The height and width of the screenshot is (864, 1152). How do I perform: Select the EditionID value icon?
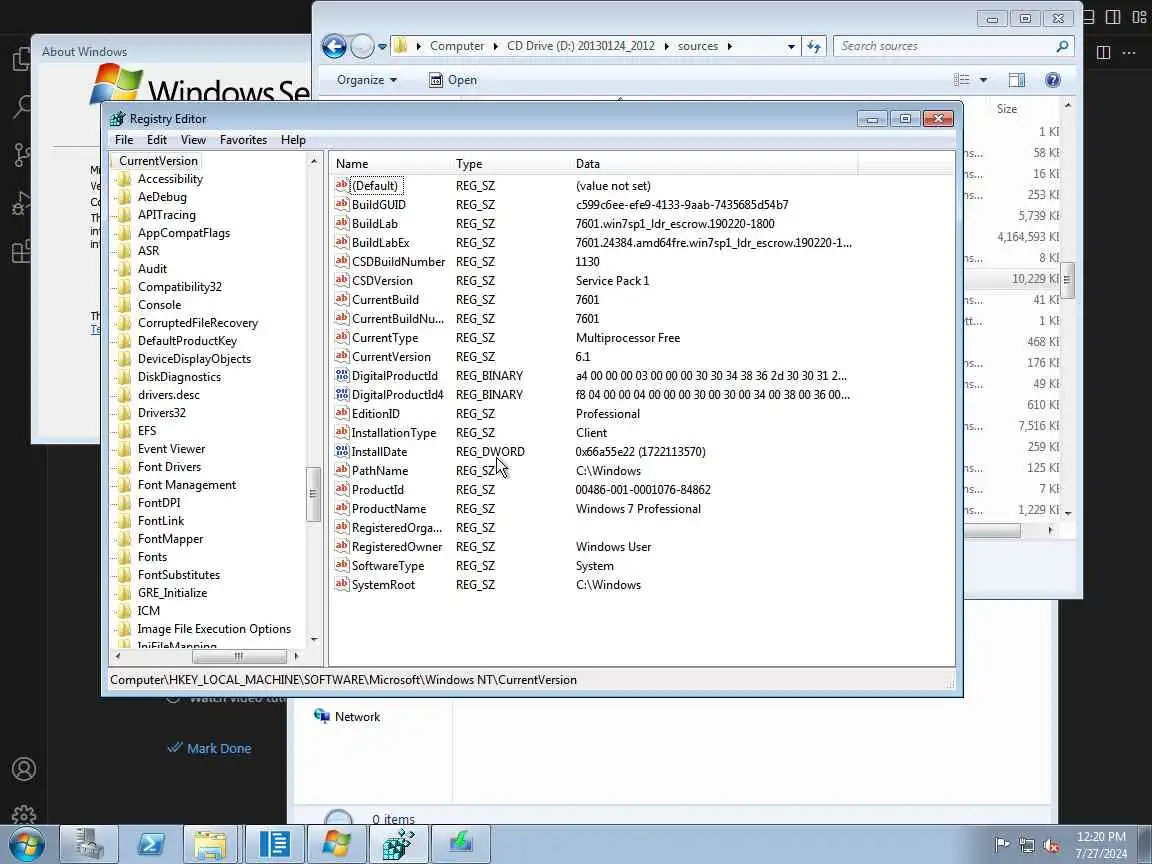(342, 414)
